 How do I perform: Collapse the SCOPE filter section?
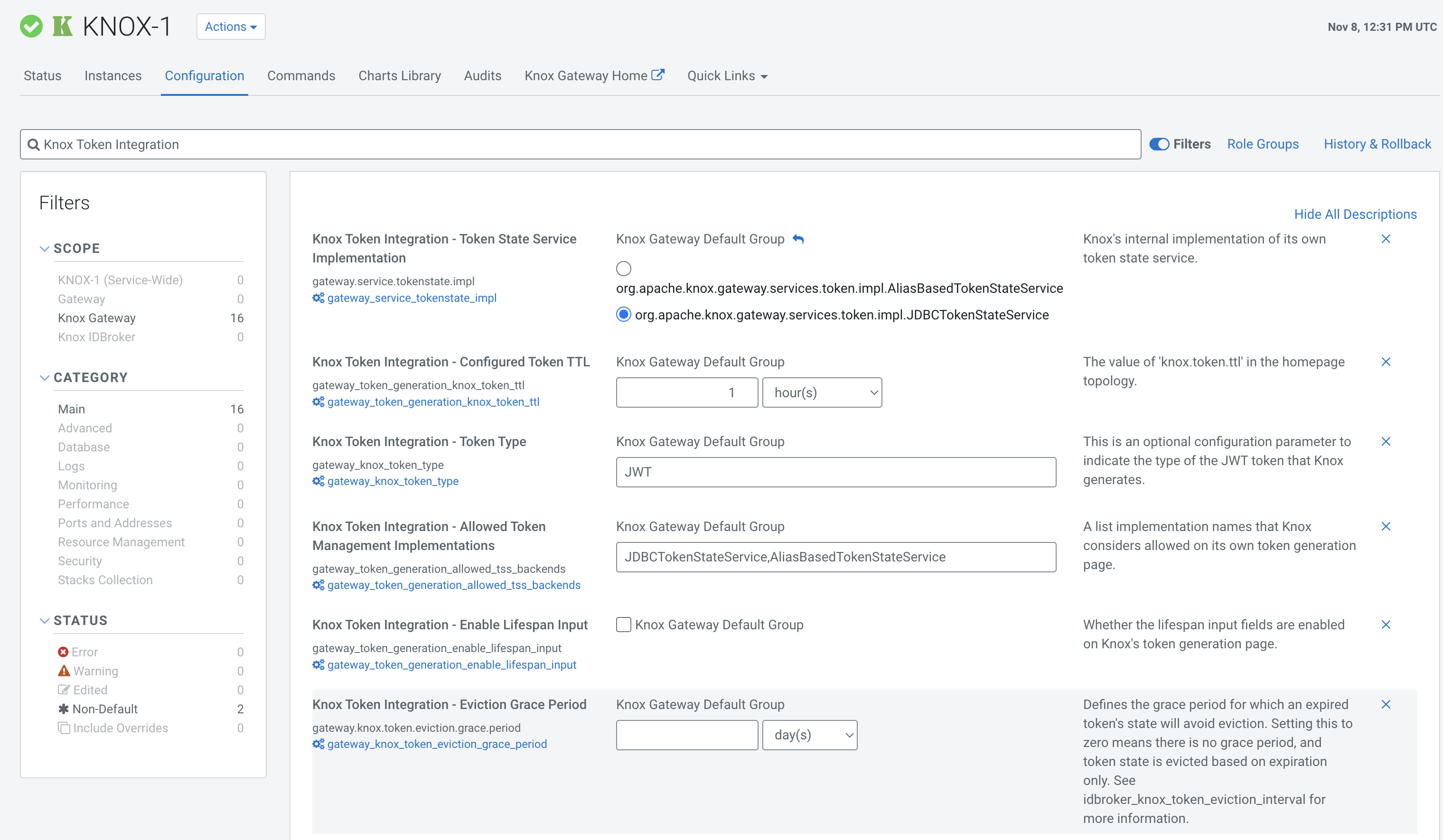click(44, 249)
